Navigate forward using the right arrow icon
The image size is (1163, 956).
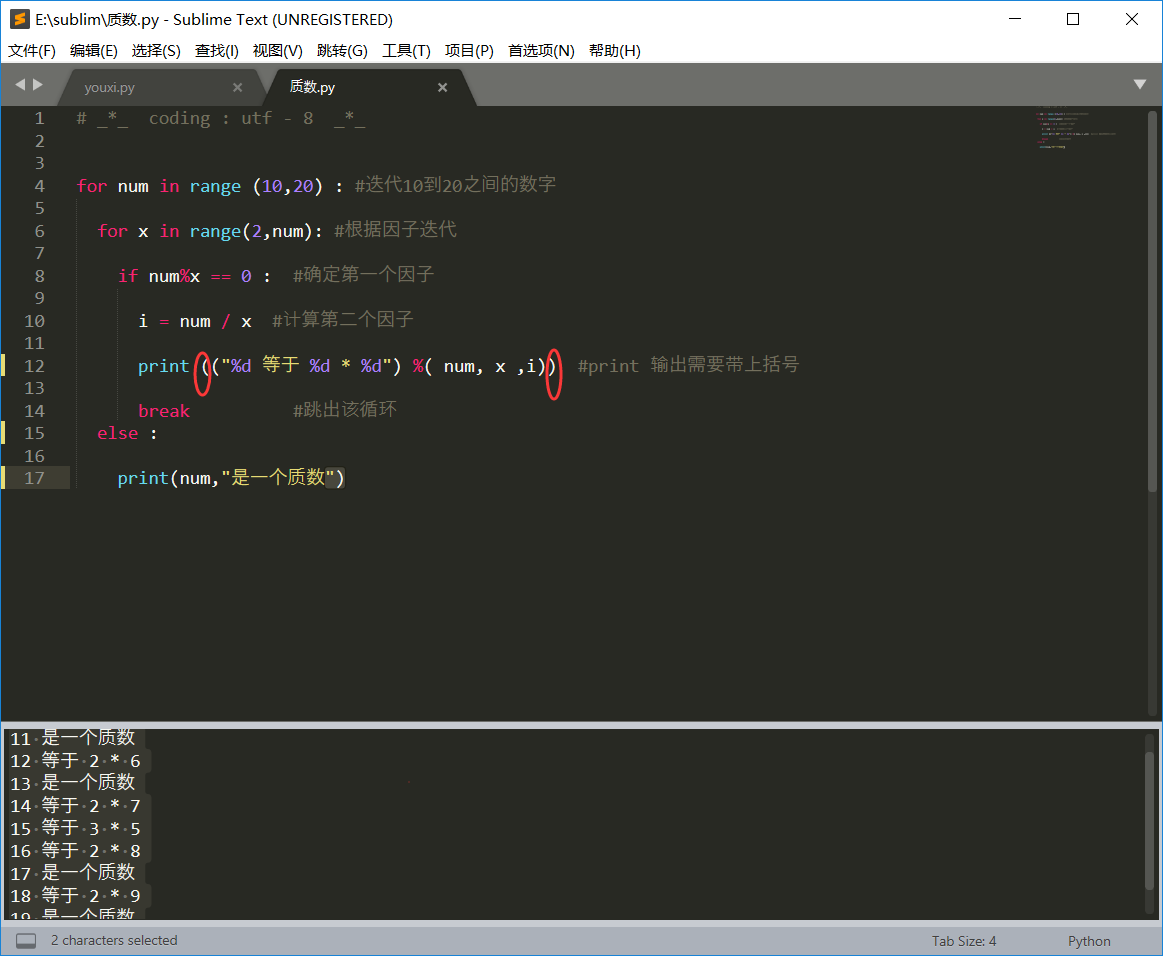tap(37, 86)
